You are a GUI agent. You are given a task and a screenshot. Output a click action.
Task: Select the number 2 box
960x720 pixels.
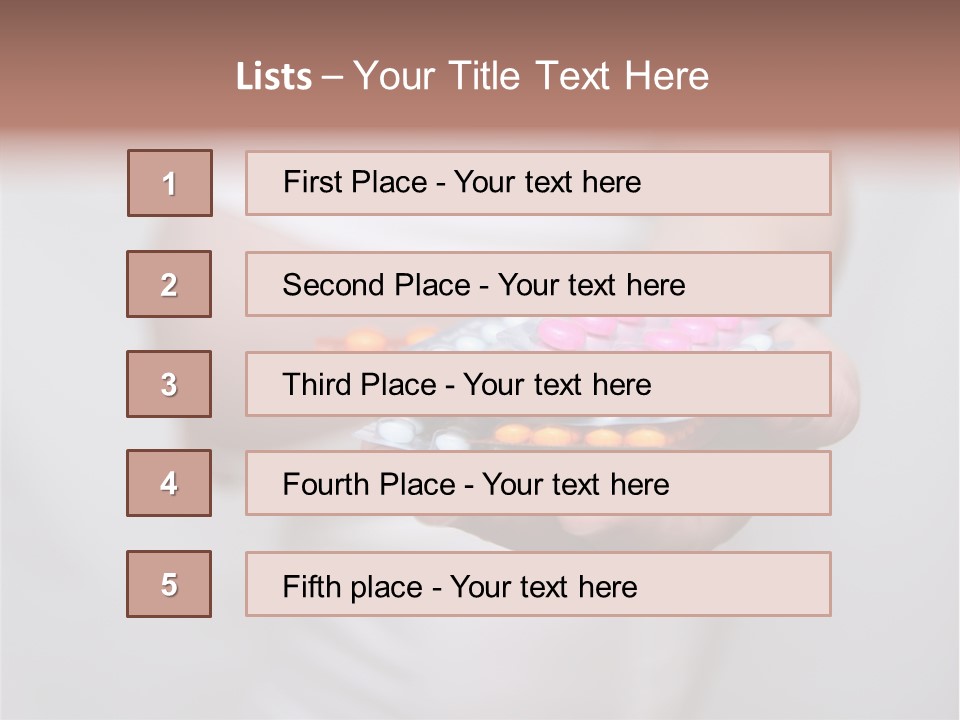click(169, 284)
